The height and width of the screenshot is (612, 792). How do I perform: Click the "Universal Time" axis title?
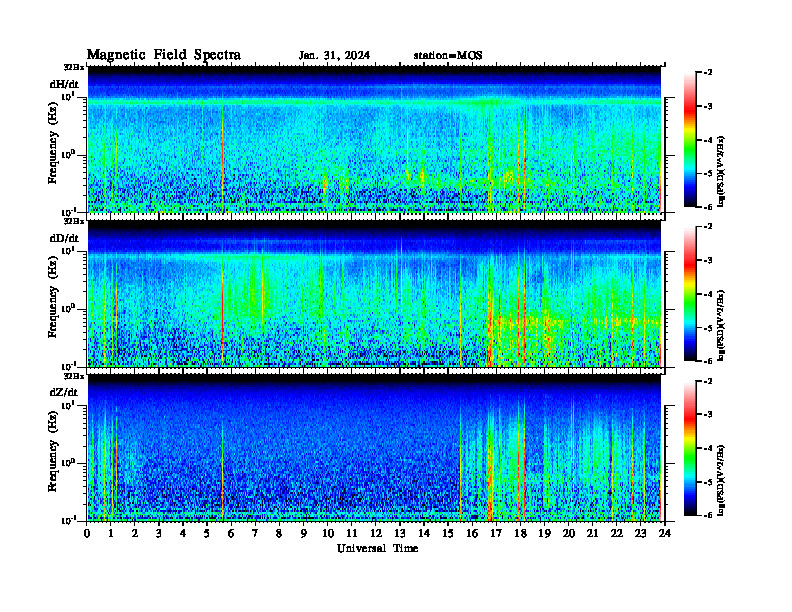tap(377, 548)
